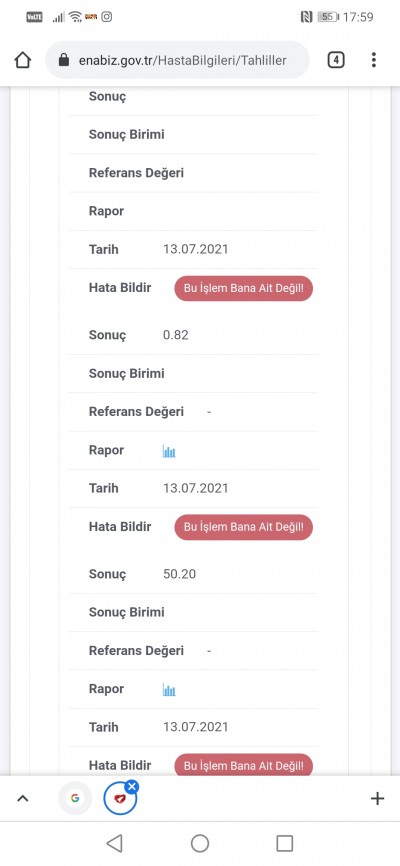Open the tab switcher showing 4 tabs
This screenshot has width=400, height=866.
(336, 60)
